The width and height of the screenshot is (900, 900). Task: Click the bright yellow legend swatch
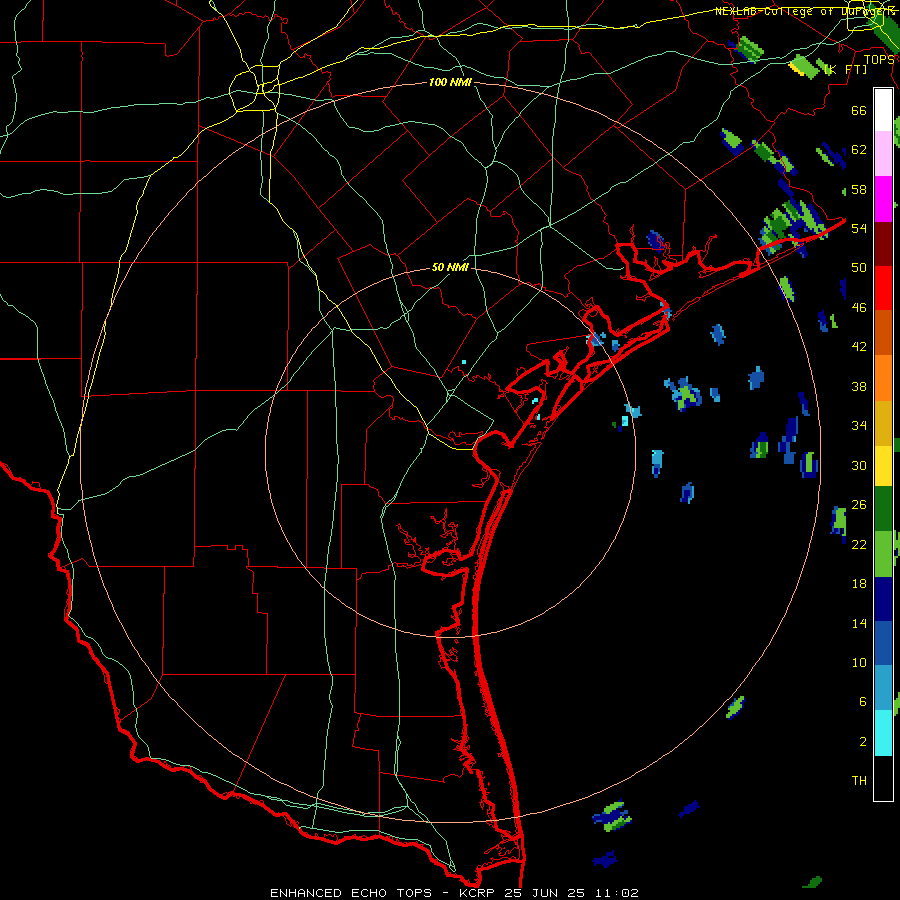[883, 466]
